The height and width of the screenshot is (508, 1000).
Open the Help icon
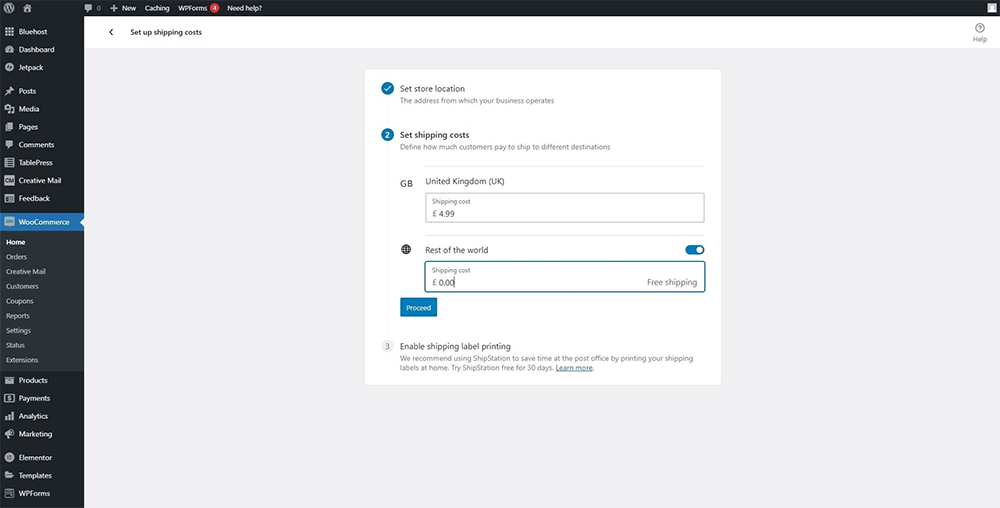point(979,32)
